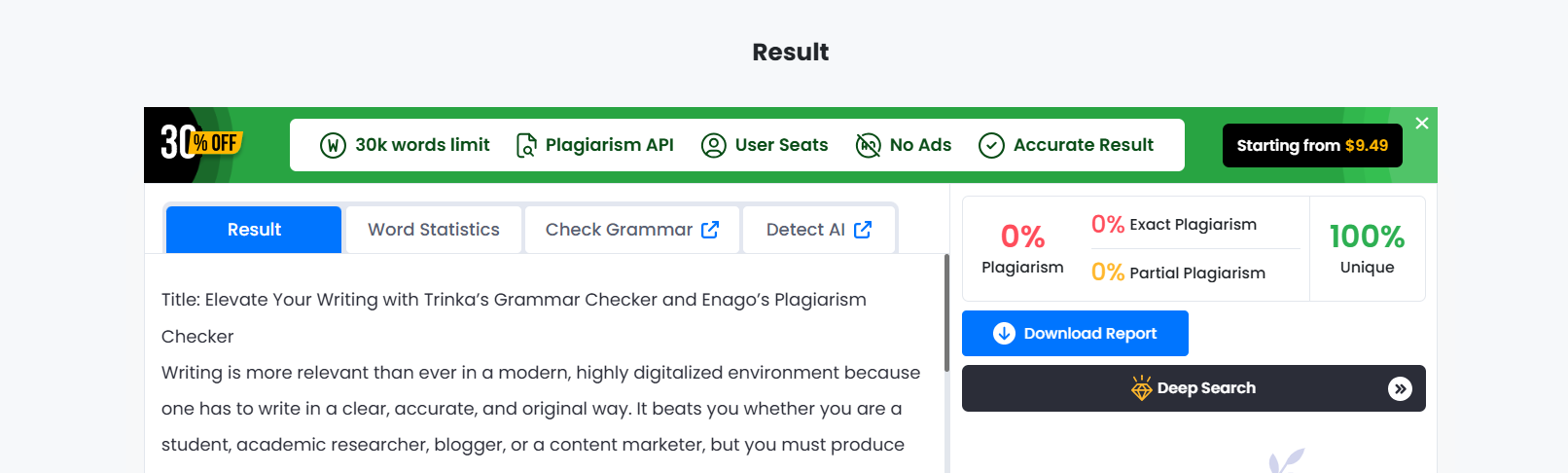Click the 30% OFF discount badge
This screenshot has width=1568, height=473.
coord(200,144)
